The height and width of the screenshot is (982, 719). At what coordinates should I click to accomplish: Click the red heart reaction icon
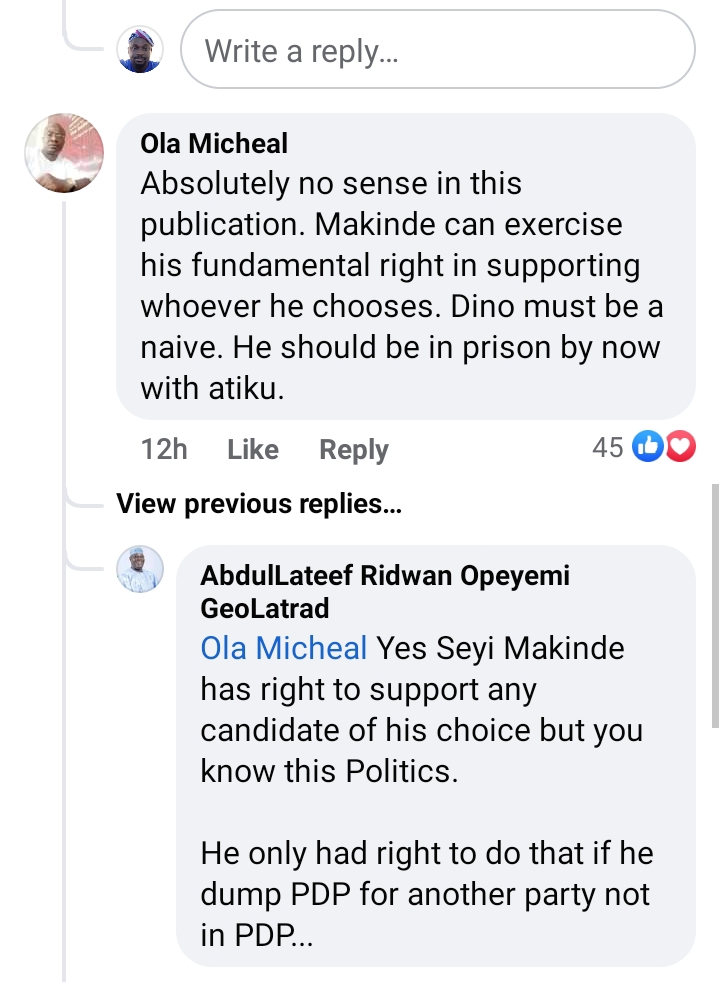pos(680,448)
